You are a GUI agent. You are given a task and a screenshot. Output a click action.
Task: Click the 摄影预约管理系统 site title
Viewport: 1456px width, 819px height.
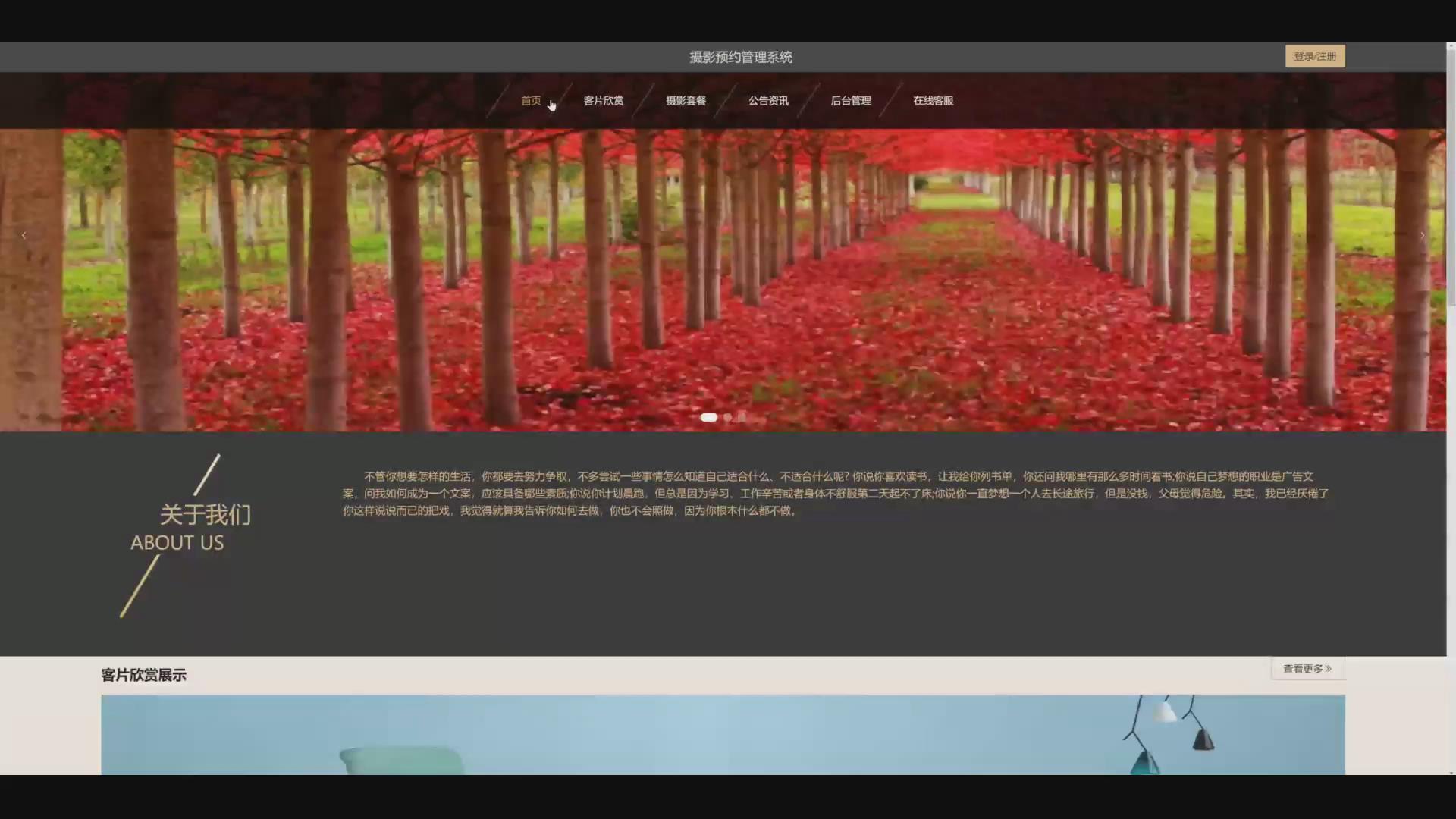point(741,58)
